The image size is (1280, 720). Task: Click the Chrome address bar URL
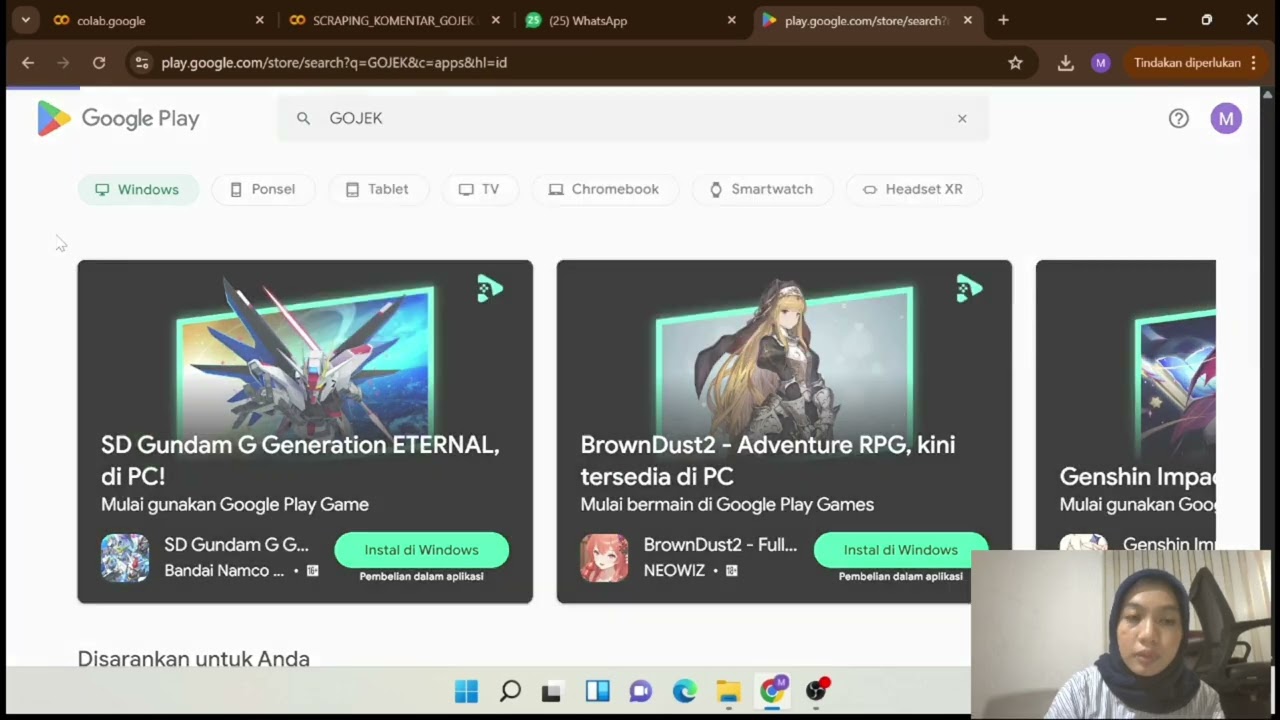tap(334, 63)
